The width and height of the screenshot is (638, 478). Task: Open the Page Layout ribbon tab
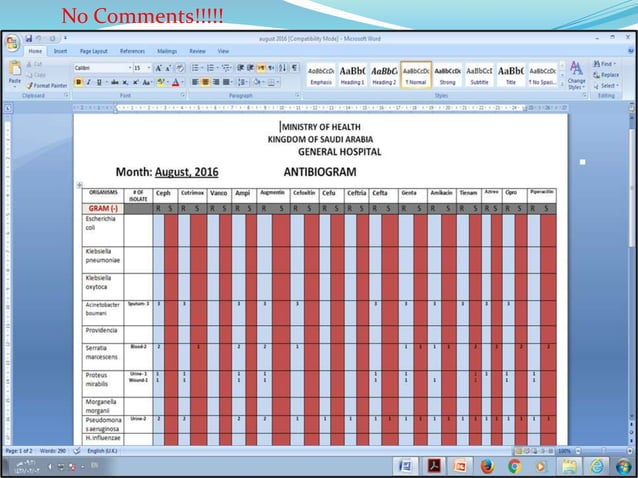pyautogui.click(x=94, y=51)
